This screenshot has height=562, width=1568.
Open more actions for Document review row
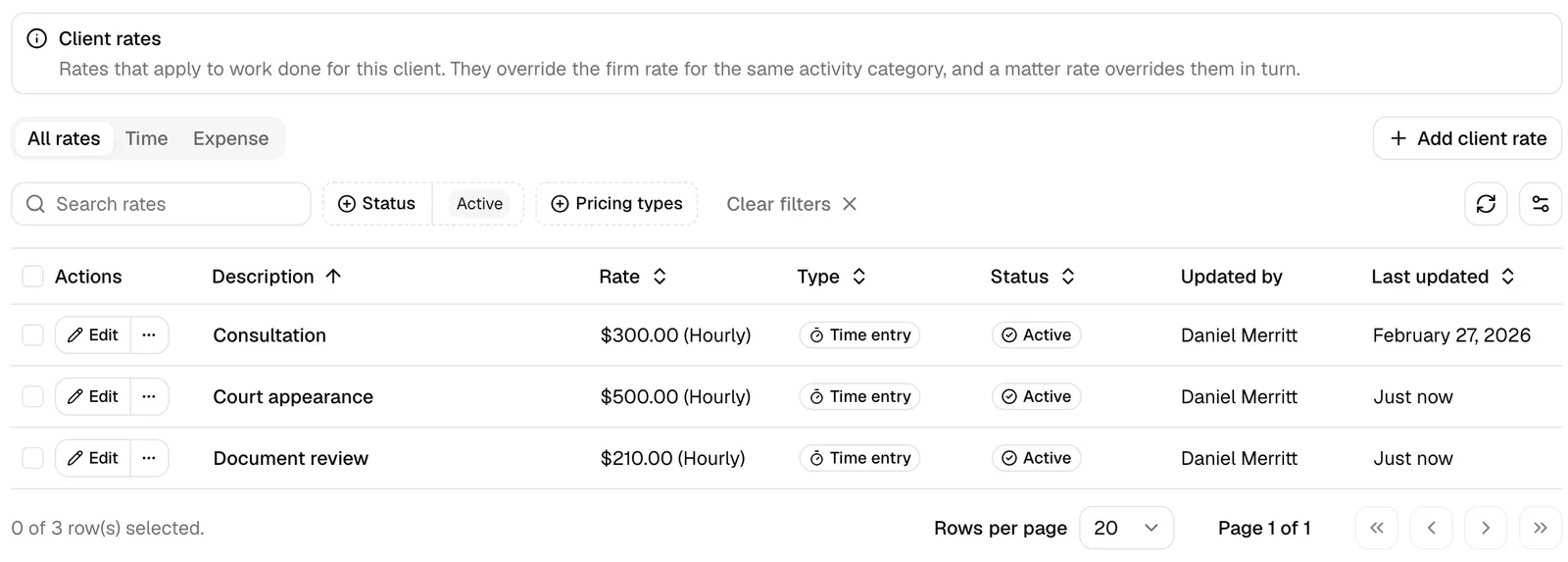tap(149, 458)
